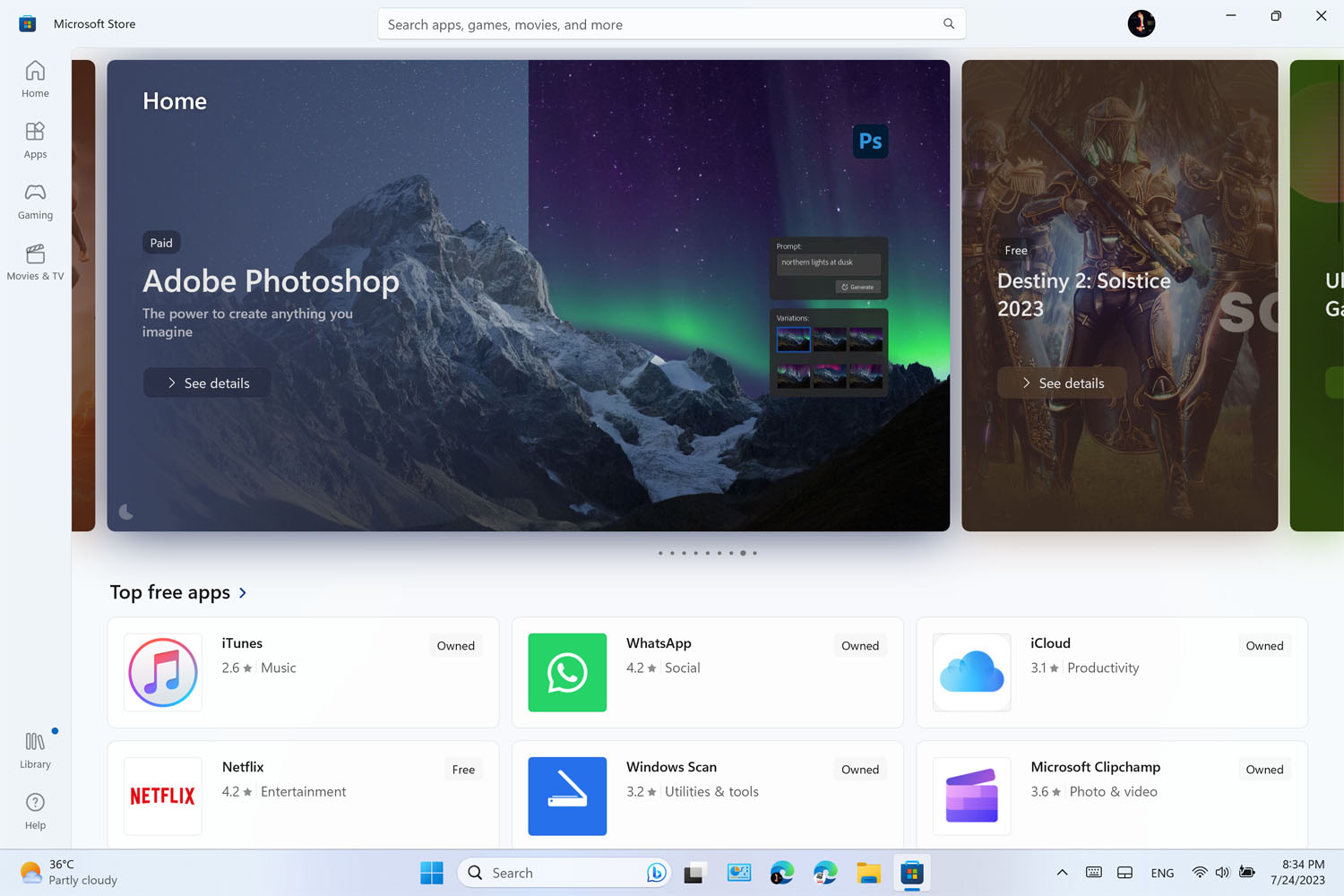This screenshot has width=1344, height=896.
Task: Select the first carousel page dot
Action: pos(660,553)
